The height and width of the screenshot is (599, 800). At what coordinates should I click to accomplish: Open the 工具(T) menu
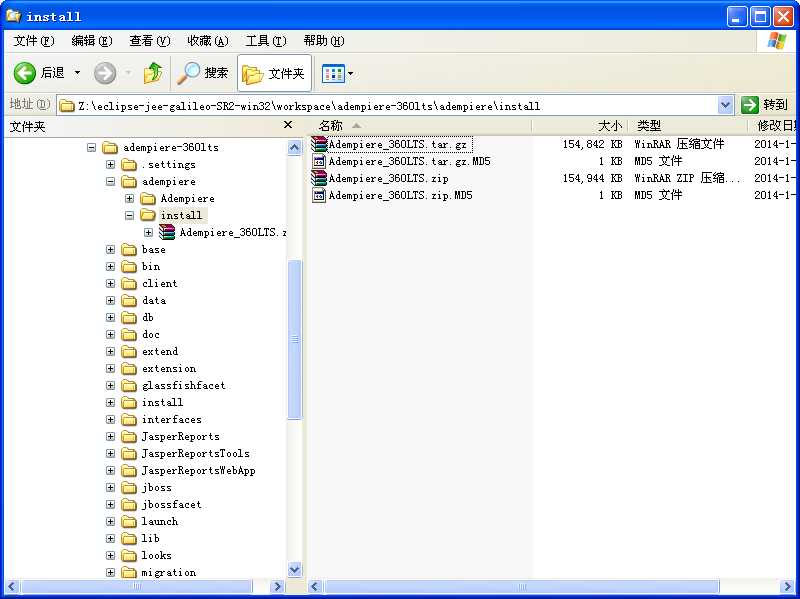(x=266, y=41)
